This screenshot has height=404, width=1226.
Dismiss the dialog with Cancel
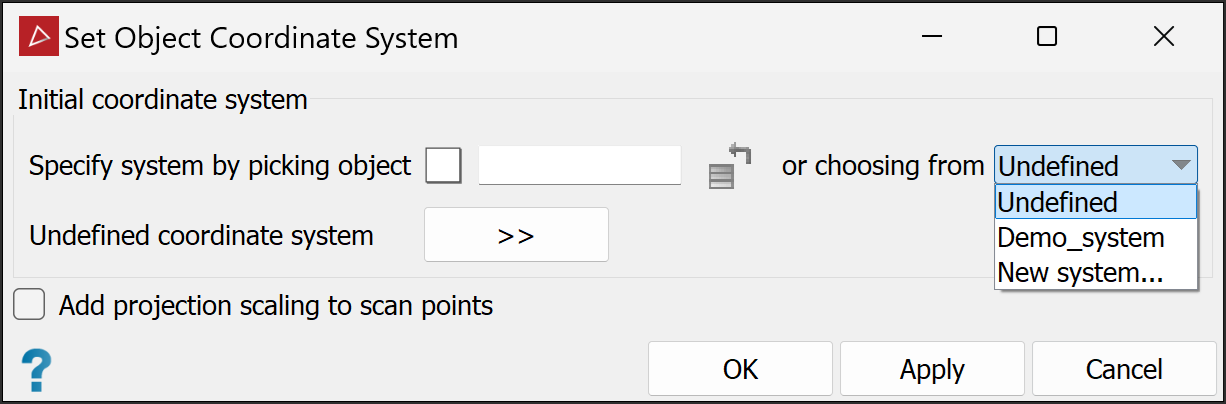coord(1124,369)
